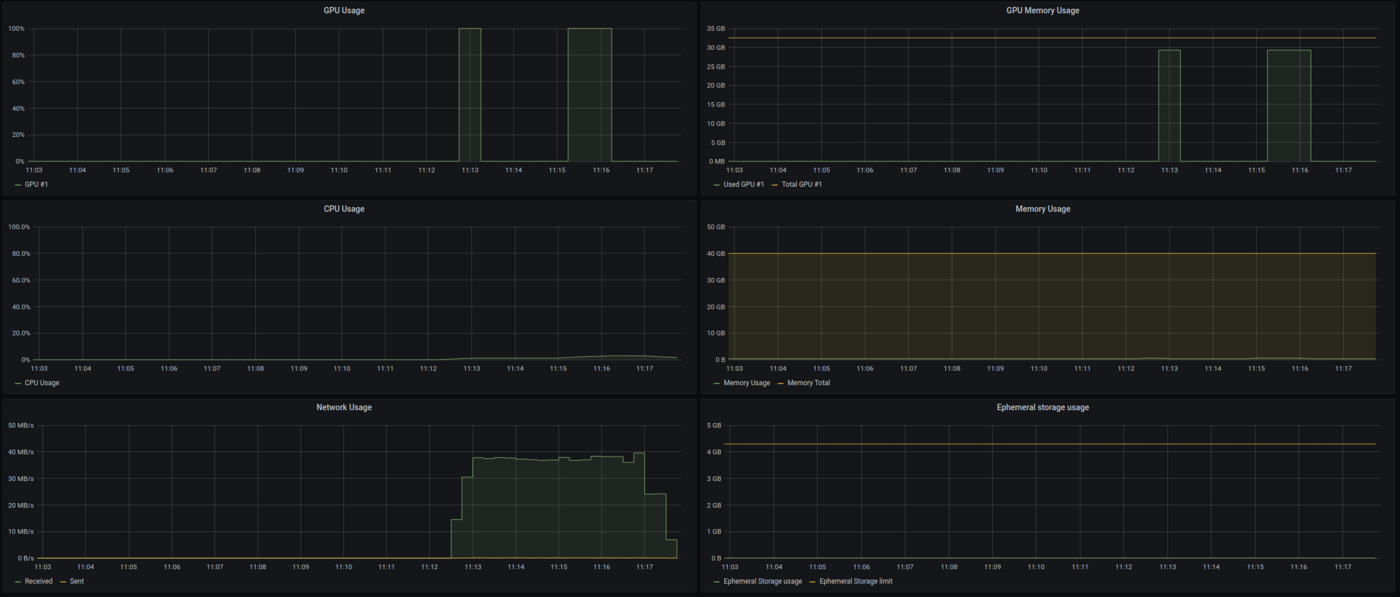Click the first GPU Memory spike near 11:13
The width and height of the screenshot is (1400, 597).
1169,105
